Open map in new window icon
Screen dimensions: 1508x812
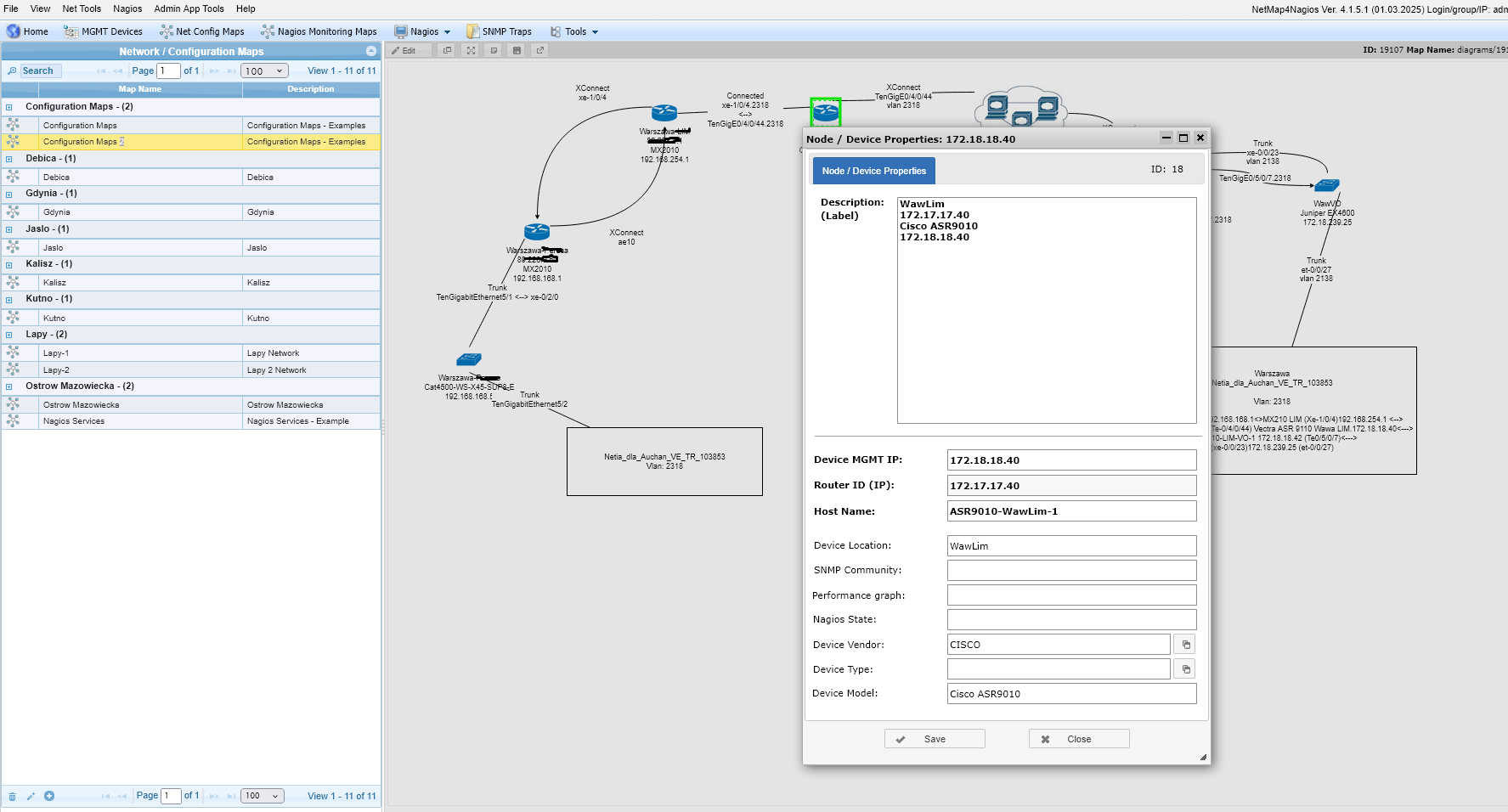tap(539, 51)
